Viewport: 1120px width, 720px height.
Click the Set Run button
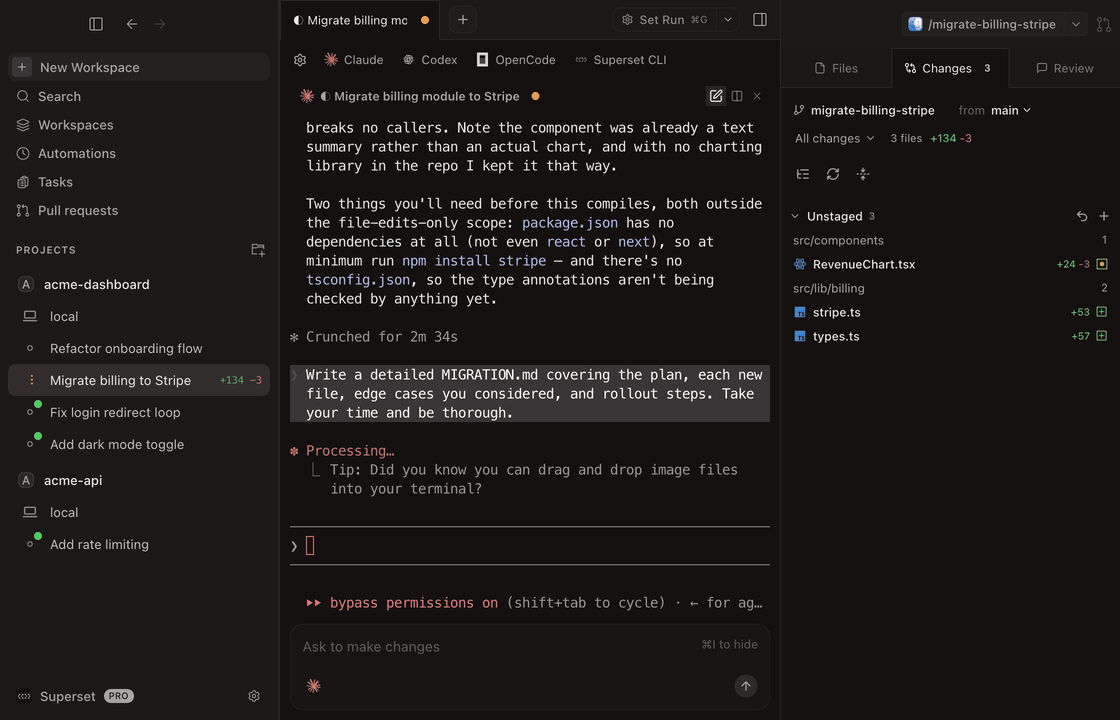click(x=664, y=20)
